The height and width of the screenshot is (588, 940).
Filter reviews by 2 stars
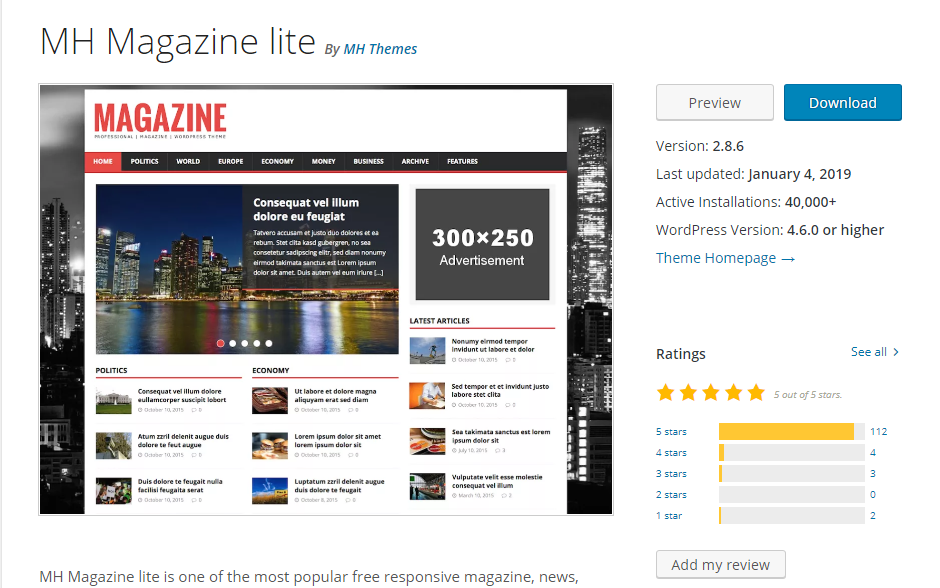coord(671,494)
